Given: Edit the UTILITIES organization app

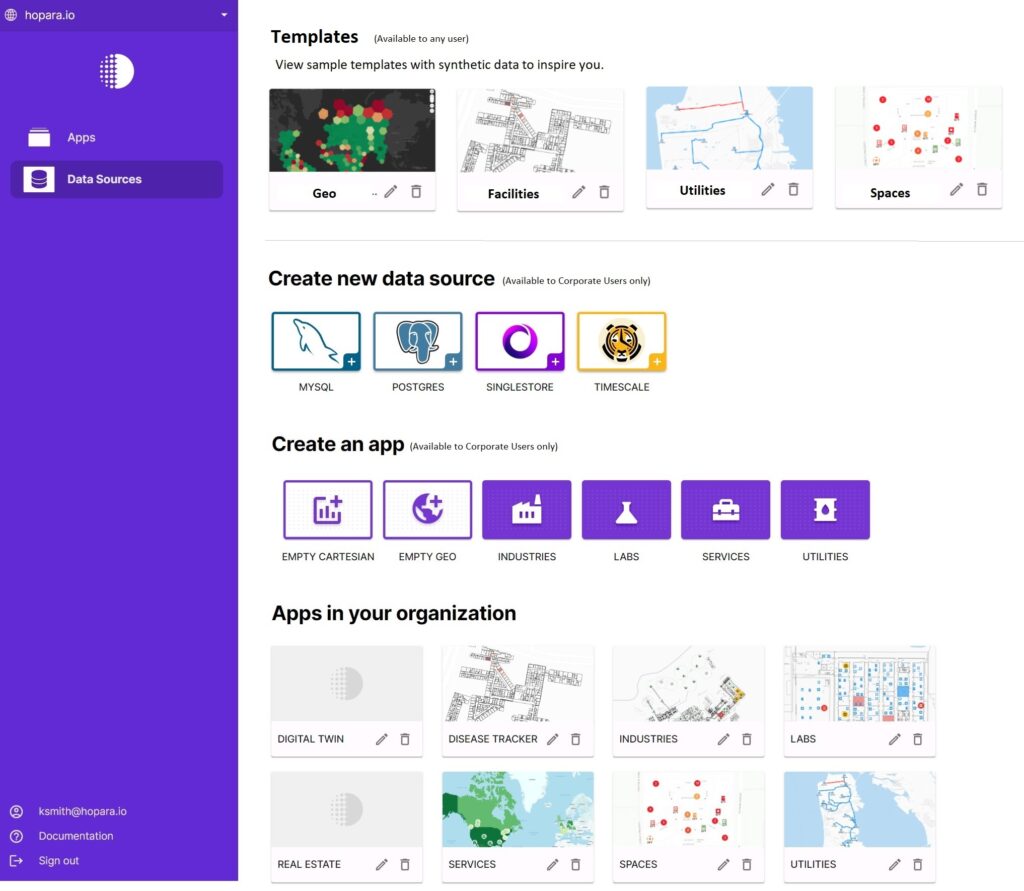Looking at the screenshot, I should pos(895,864).
